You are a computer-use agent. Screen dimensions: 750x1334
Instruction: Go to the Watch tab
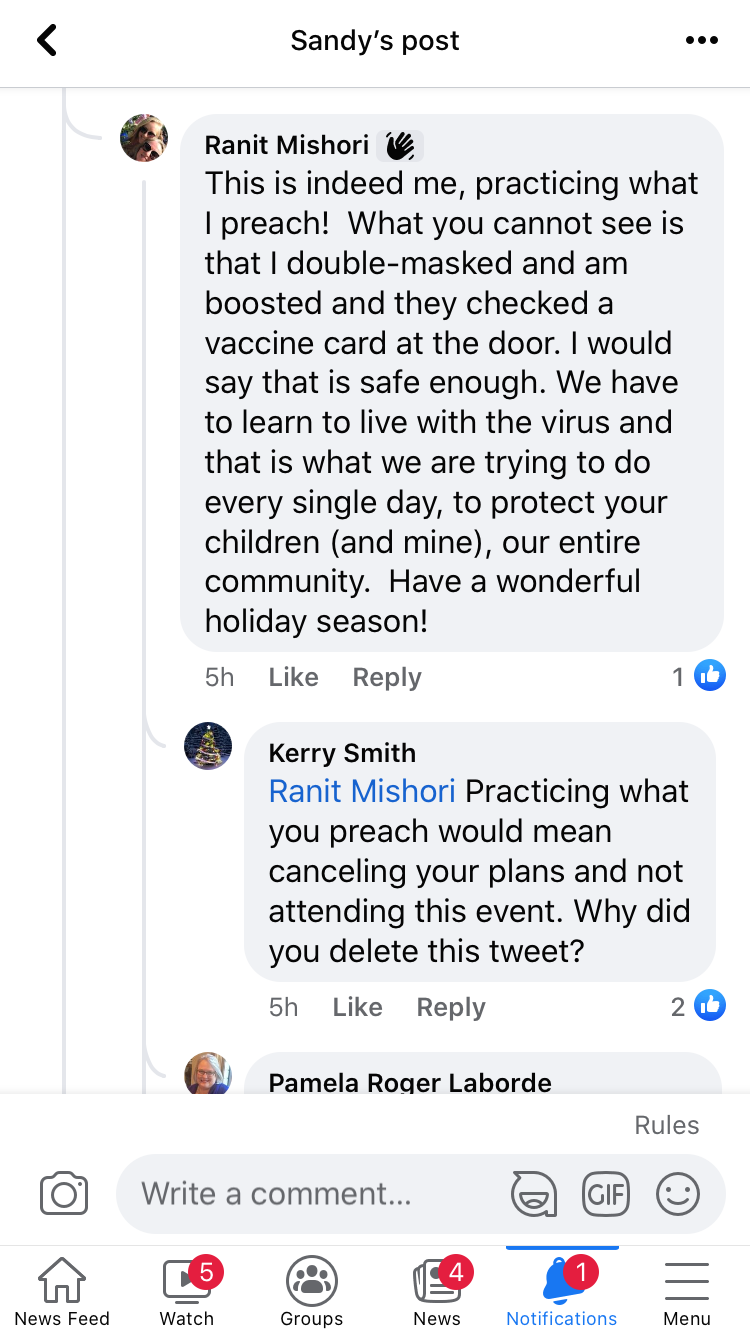186,1290
